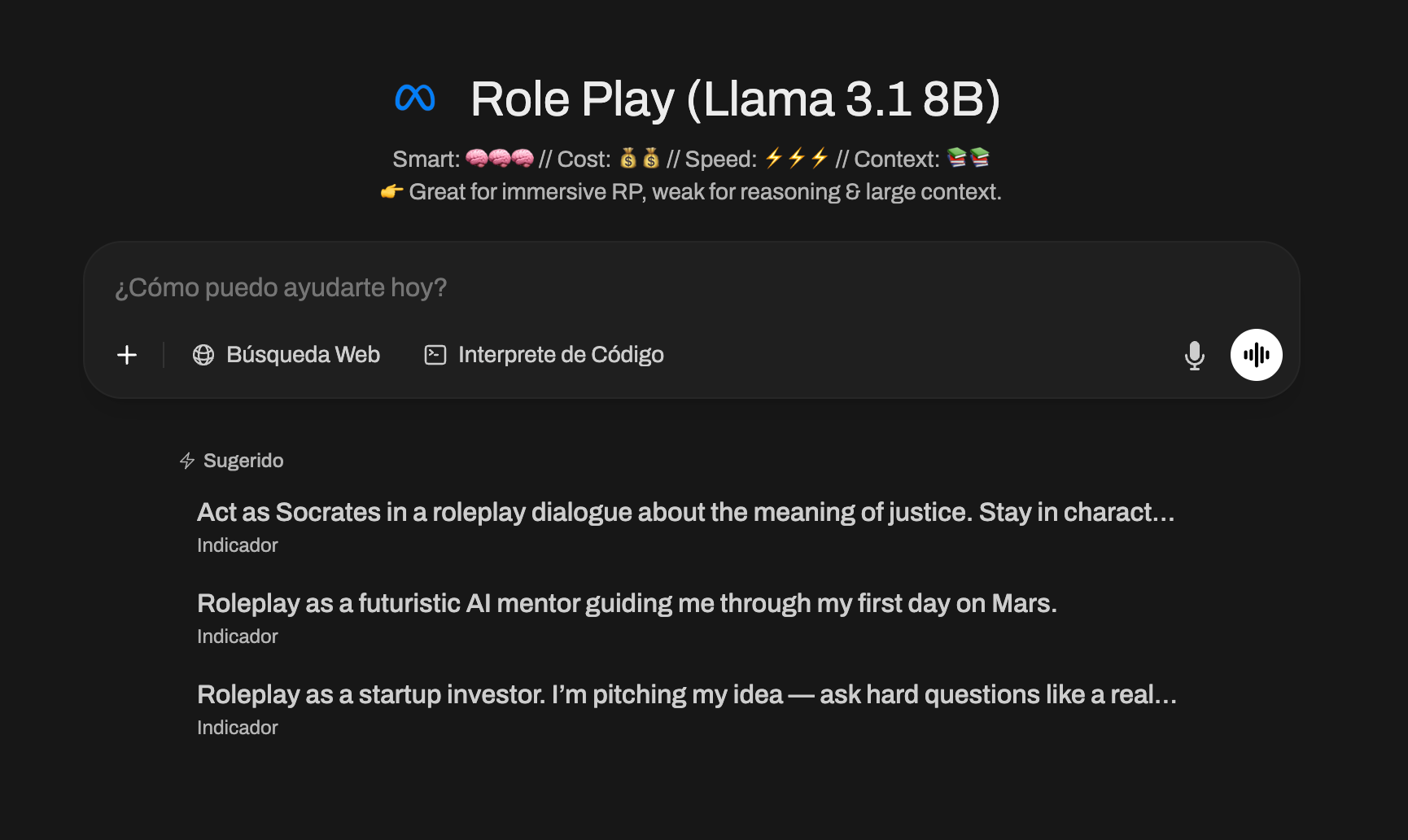Screen dimensions: 1408x840
Task: Click the microphone dictation icon
Action: point(1194,356)
